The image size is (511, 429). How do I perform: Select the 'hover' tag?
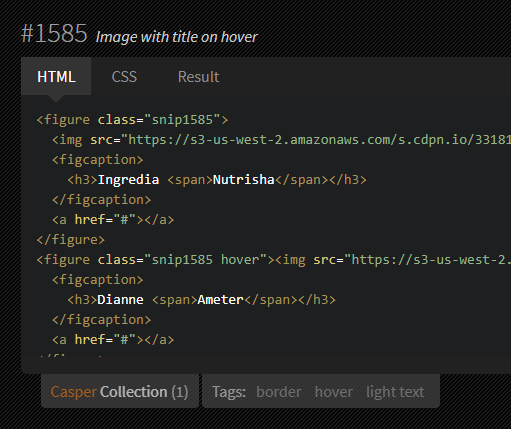334,392
